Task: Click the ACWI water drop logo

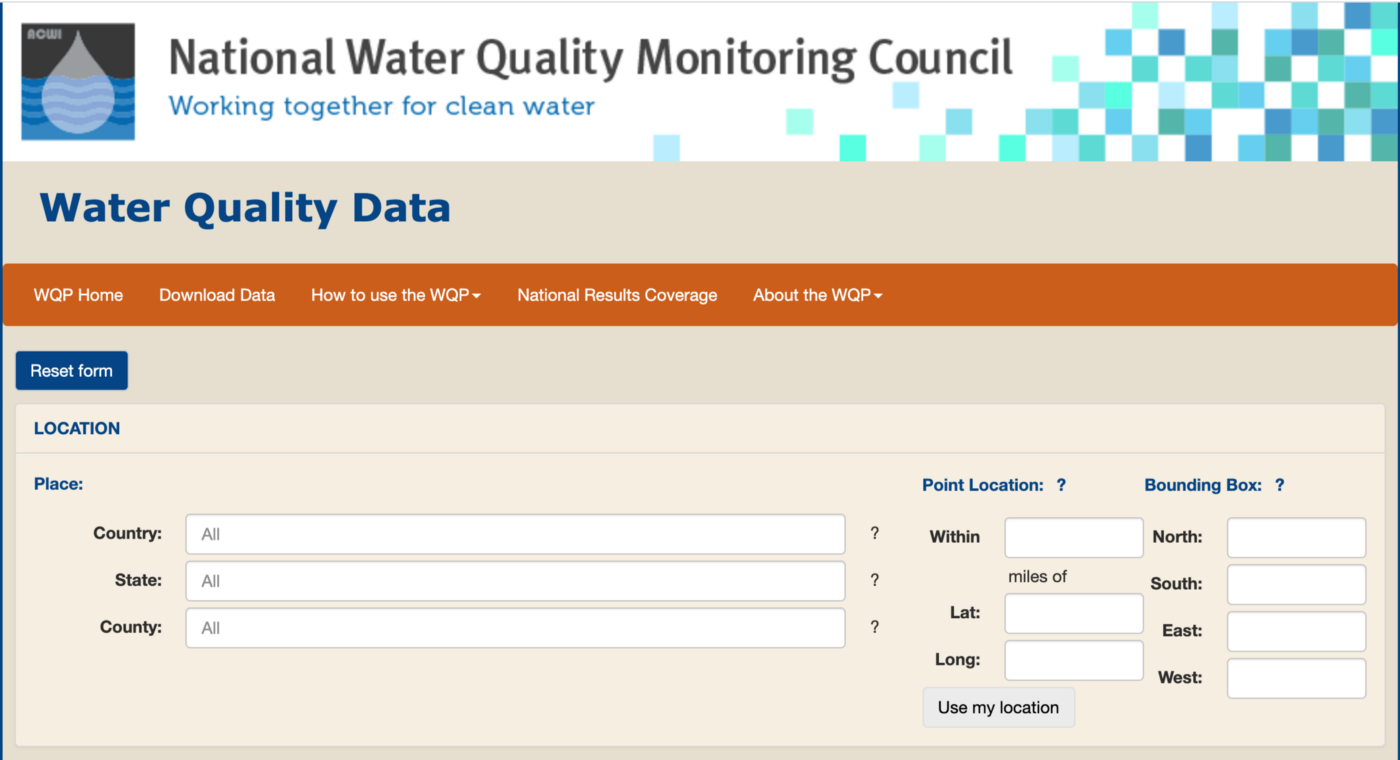Action: [x=78, y=81]
